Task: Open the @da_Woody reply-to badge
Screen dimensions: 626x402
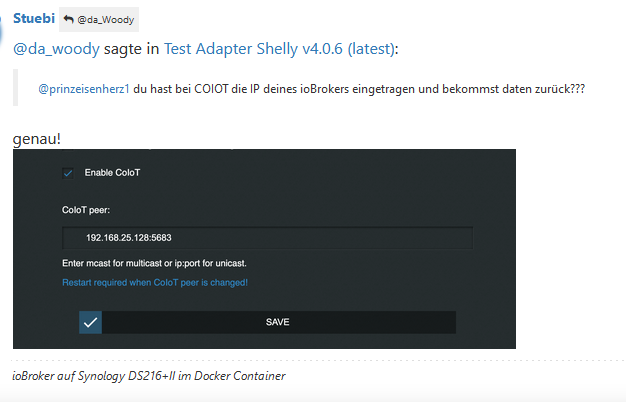Action: click(x=99, y=19)
